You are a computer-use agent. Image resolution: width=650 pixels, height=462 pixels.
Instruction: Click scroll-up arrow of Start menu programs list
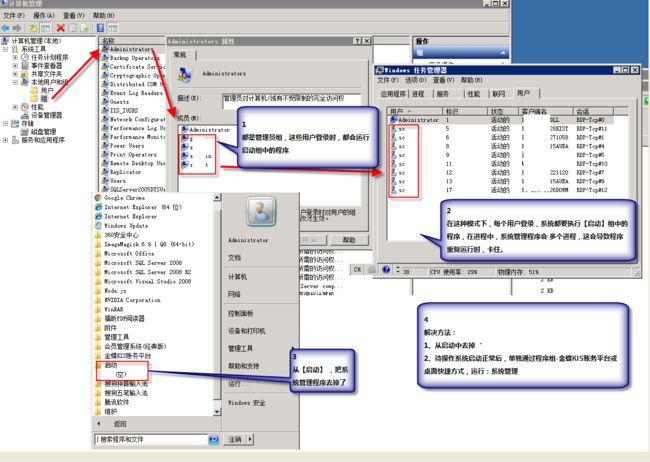[x=217, y=197]
